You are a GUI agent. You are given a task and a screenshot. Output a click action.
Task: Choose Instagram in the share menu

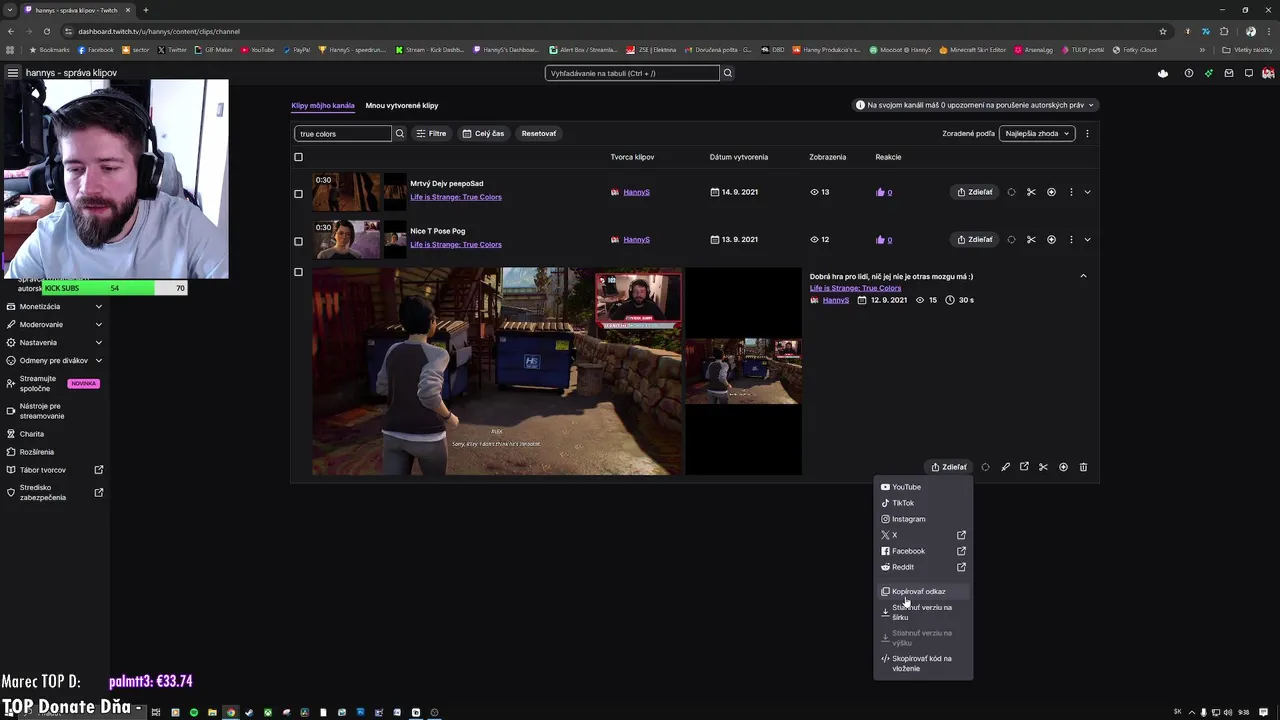tap(923, 519)
